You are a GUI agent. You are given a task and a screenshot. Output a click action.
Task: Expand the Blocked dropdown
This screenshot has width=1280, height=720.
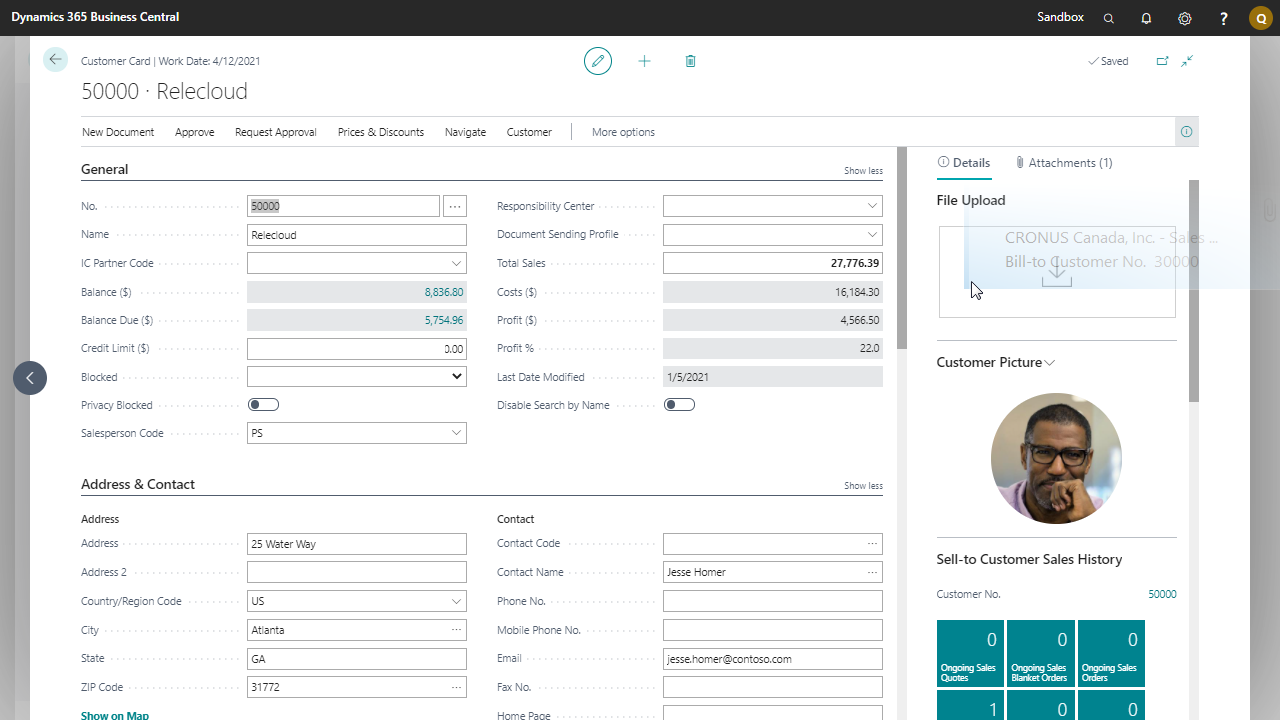457,377
